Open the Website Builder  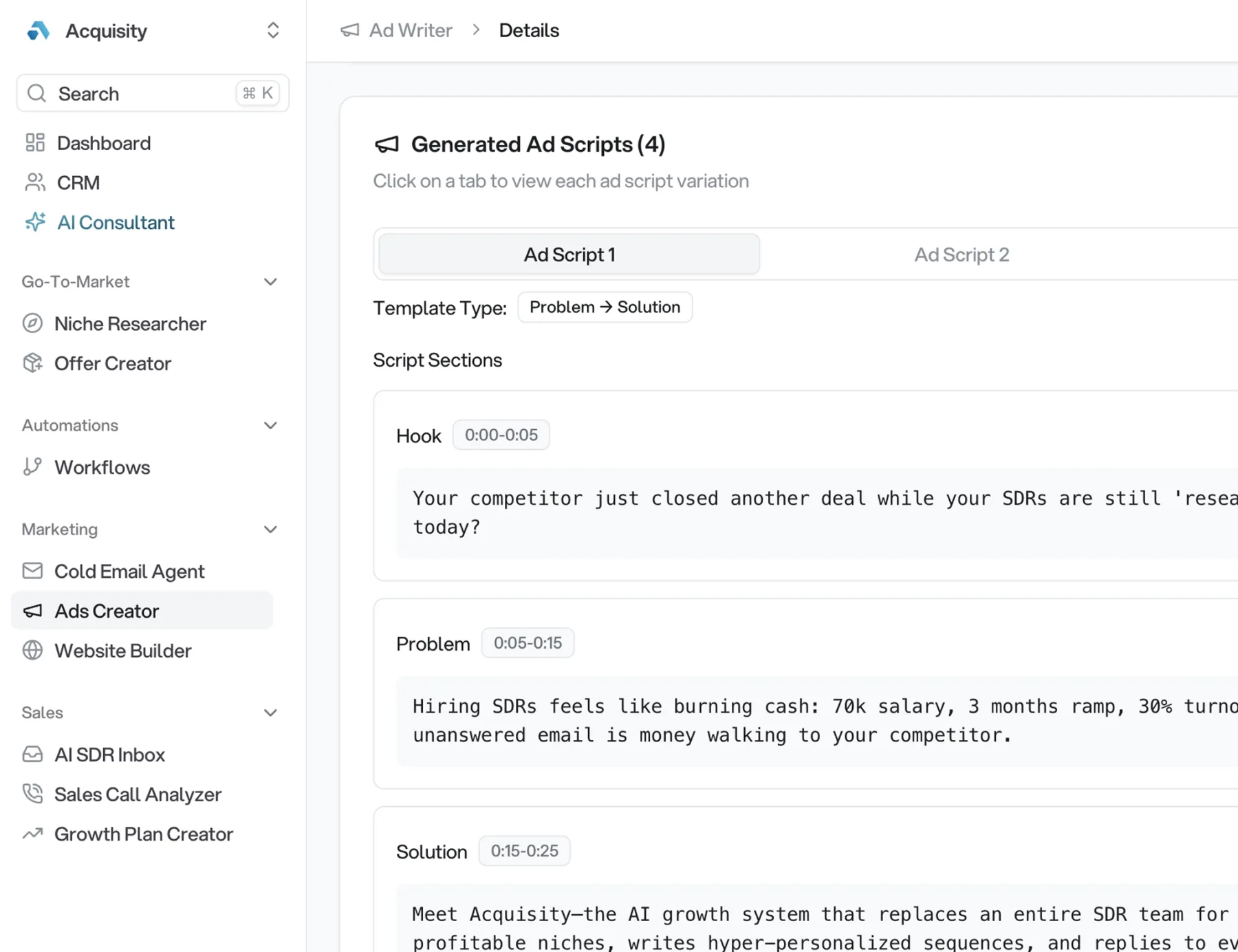tap(122, 650)
